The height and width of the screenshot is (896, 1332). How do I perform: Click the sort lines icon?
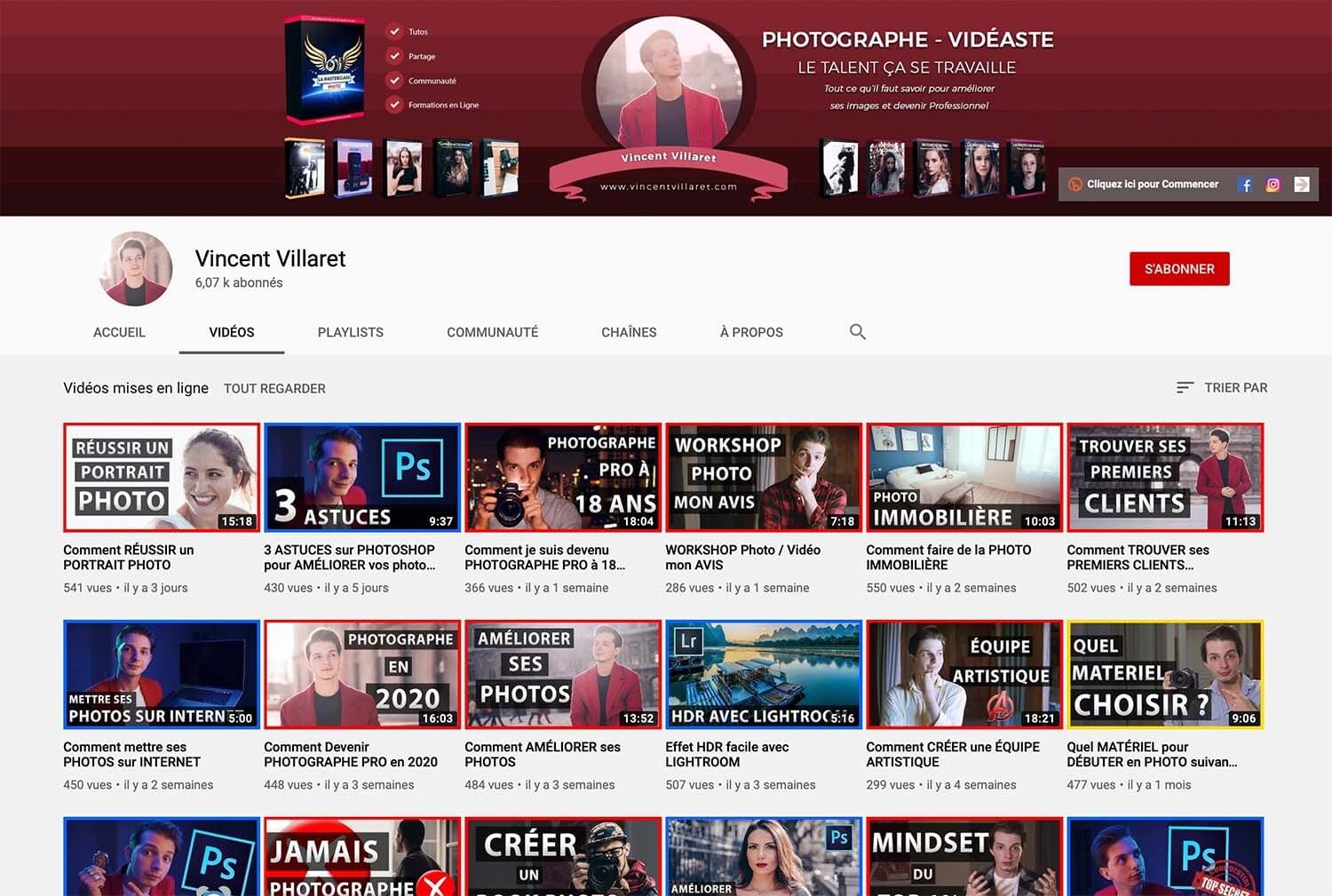coord(1185,388)
